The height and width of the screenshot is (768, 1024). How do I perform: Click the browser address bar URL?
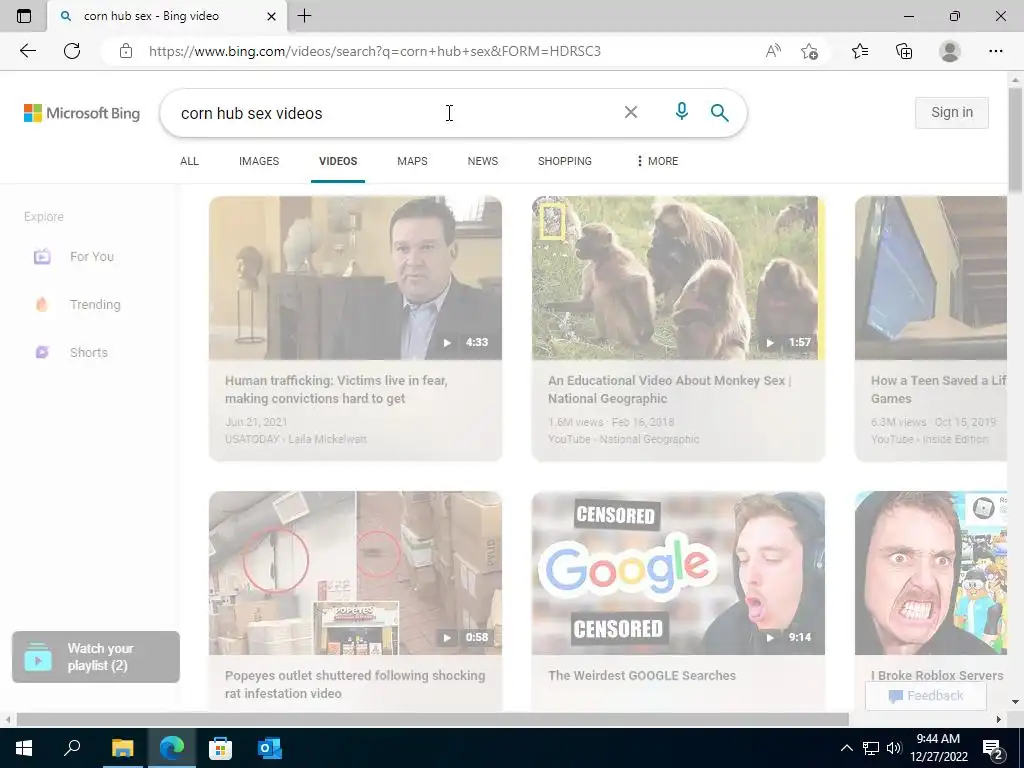click(375, 51)
